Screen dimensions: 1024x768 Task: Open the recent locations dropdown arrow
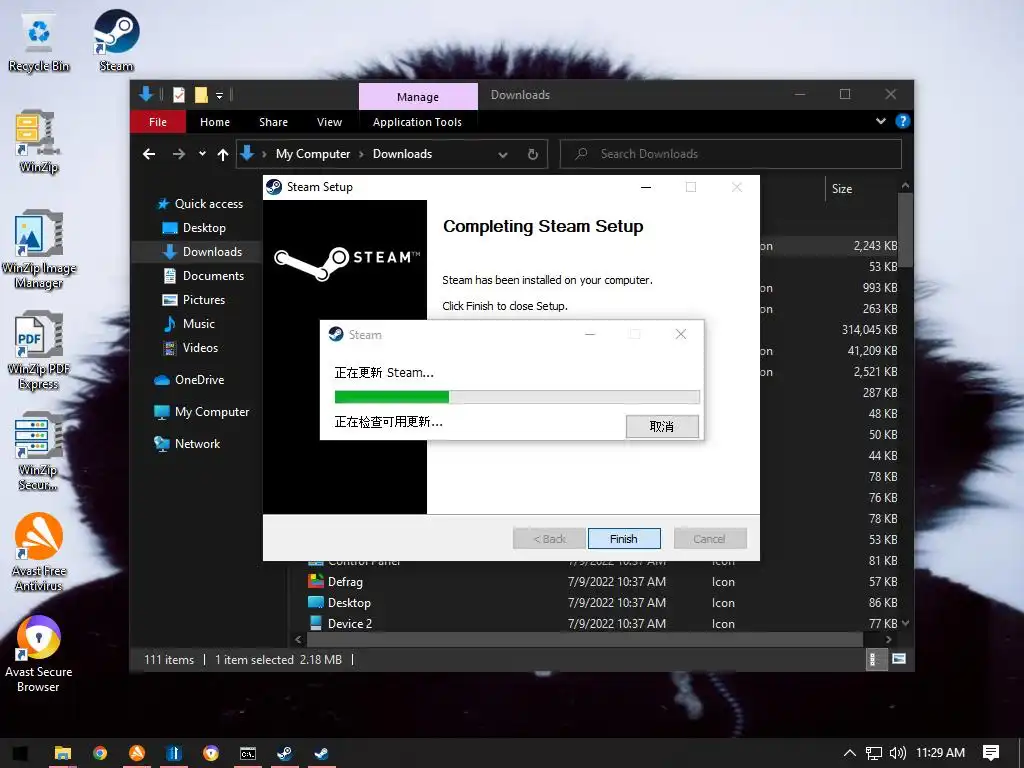point(202,154)
